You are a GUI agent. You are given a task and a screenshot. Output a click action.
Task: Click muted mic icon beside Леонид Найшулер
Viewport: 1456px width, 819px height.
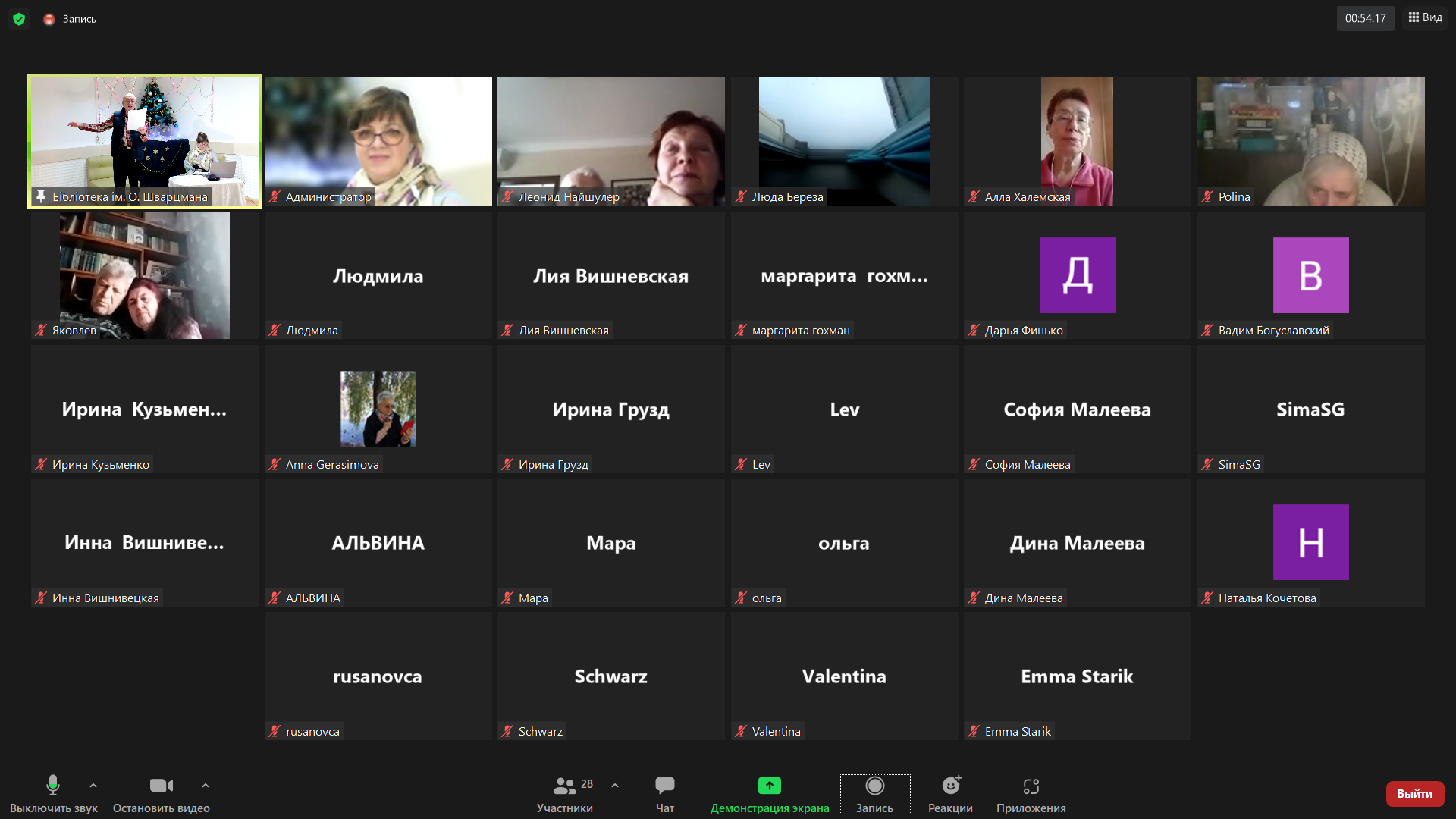coord(507,196)
